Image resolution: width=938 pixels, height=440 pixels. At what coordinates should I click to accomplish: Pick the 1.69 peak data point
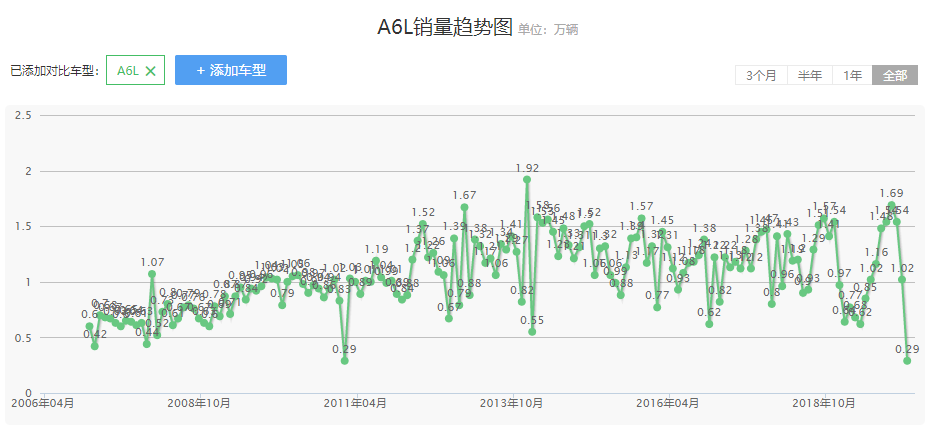891,205
